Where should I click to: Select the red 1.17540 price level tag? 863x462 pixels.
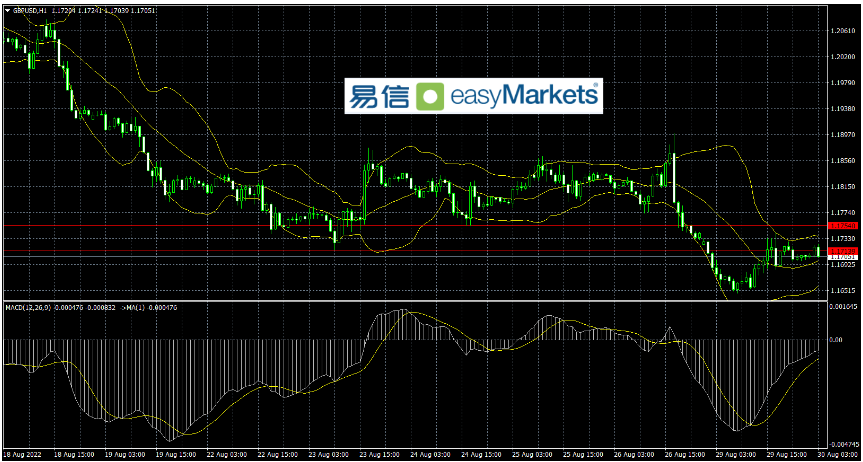(x=842, y=226)
